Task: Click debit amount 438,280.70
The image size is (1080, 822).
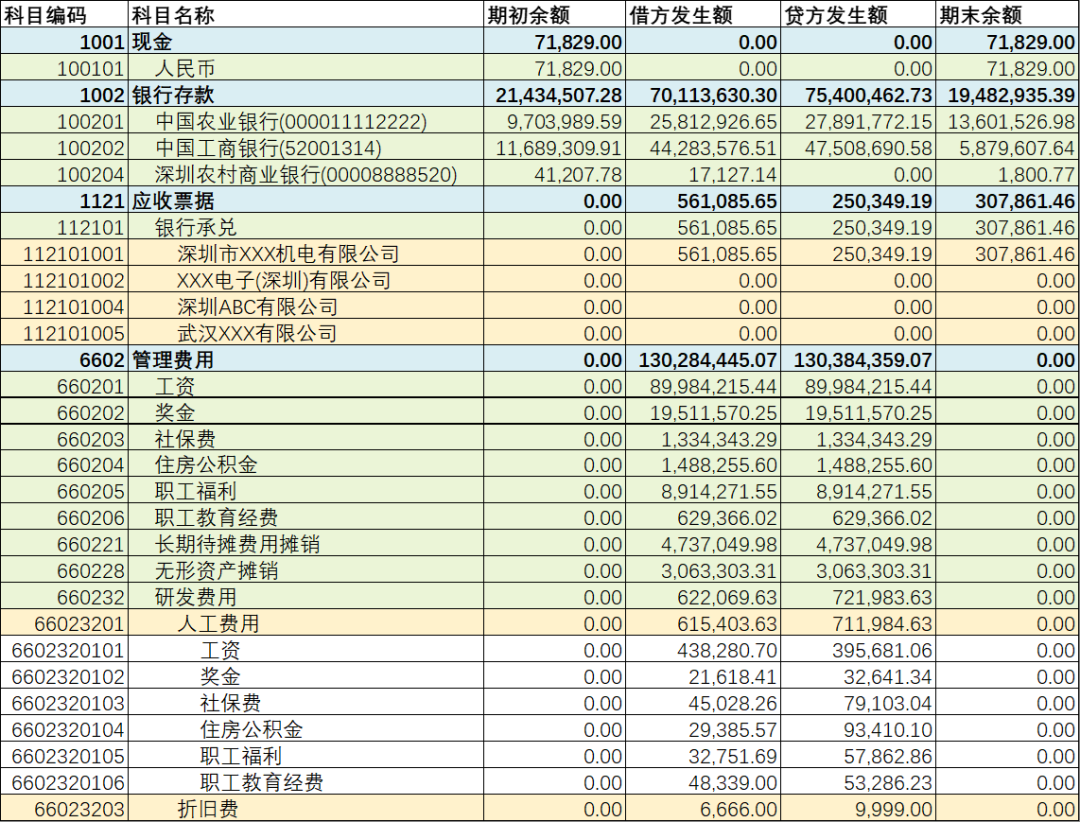Action: [x=703, y=650]
